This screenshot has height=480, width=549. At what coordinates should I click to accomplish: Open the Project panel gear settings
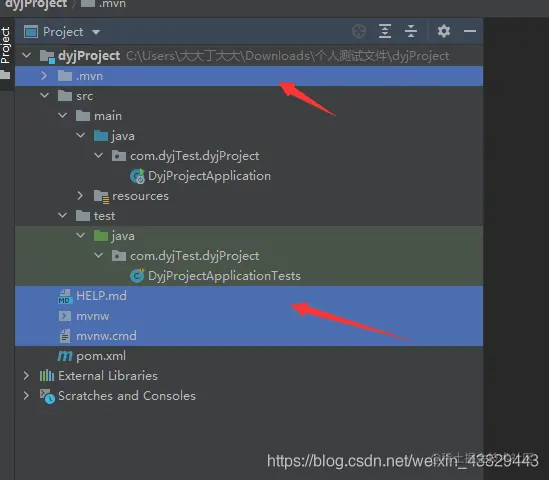pos(444,32)
